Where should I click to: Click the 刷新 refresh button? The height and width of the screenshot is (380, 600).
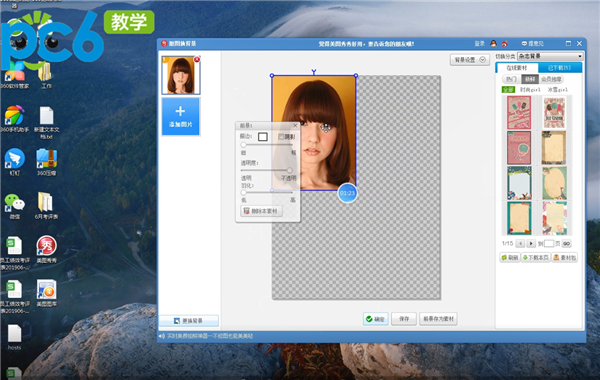click(x=510, y=258)
